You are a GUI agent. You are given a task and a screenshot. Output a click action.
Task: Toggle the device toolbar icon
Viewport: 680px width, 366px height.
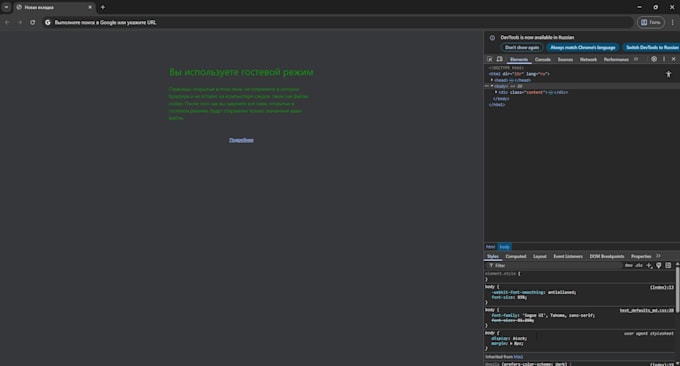(500, 59)
